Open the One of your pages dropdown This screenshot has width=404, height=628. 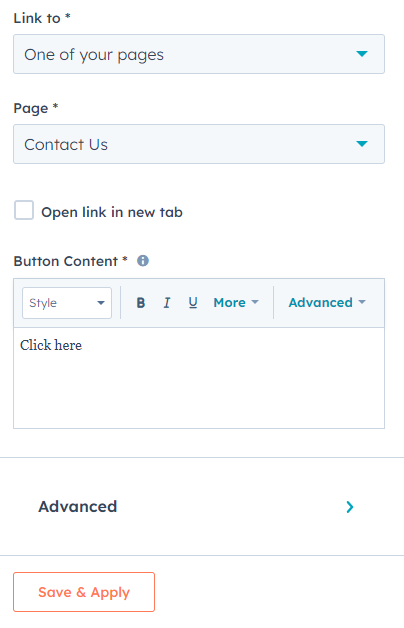pyautogui.click(x=199, y=54)
